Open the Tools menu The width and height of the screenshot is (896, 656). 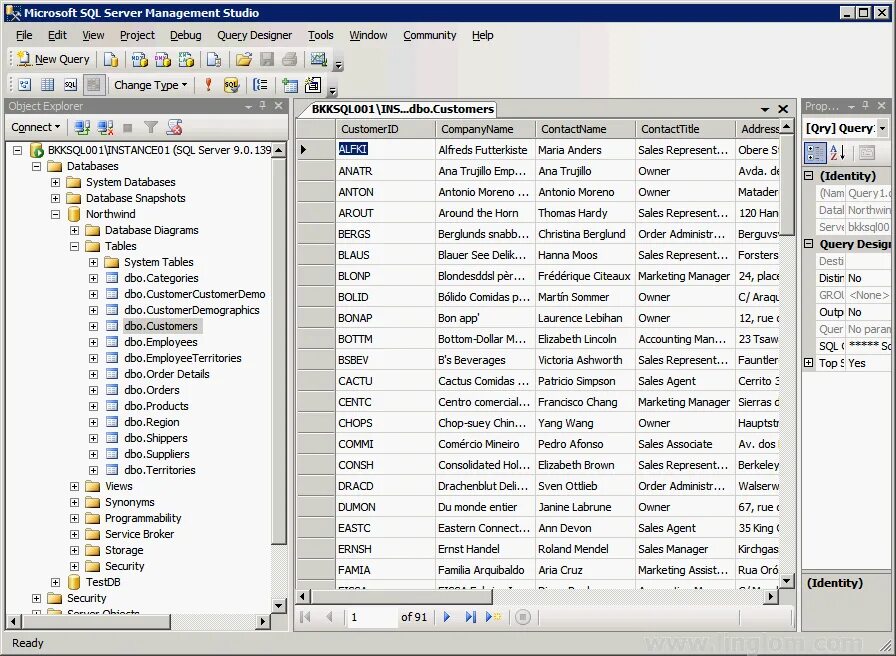coord(321,35)
